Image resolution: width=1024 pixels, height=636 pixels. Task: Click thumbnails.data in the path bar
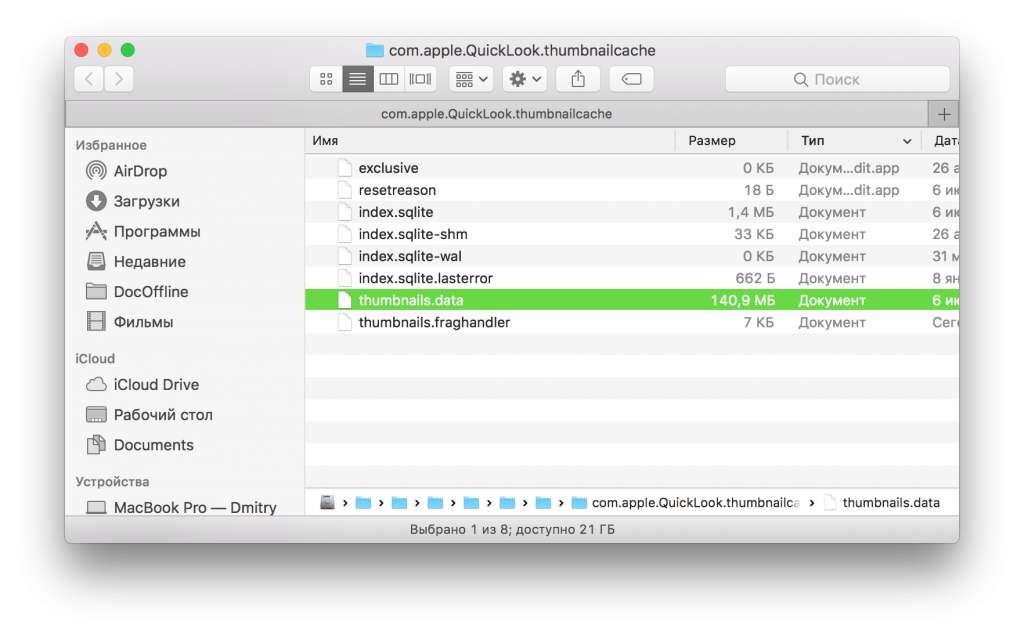point(882,502)
